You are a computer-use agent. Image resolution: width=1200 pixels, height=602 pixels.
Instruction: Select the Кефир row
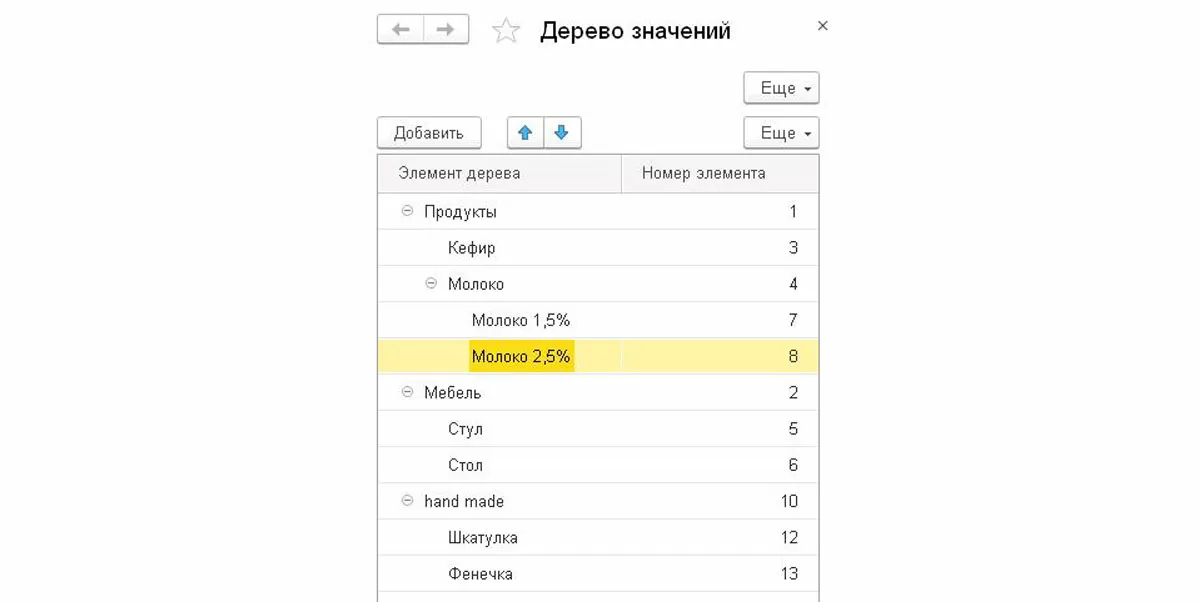click(472, 248)
